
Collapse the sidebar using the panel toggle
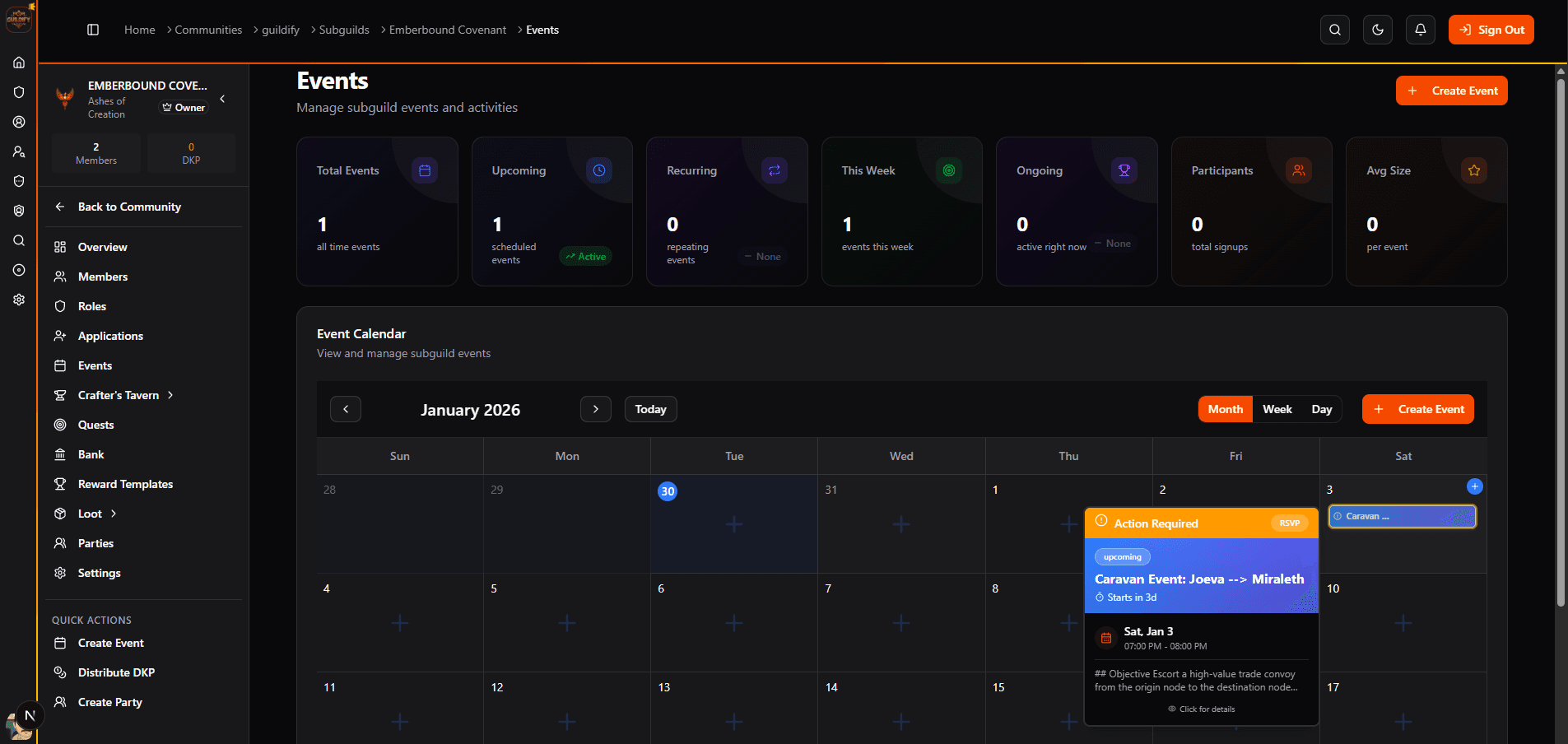pyautogui.click(x=92, y=29)
